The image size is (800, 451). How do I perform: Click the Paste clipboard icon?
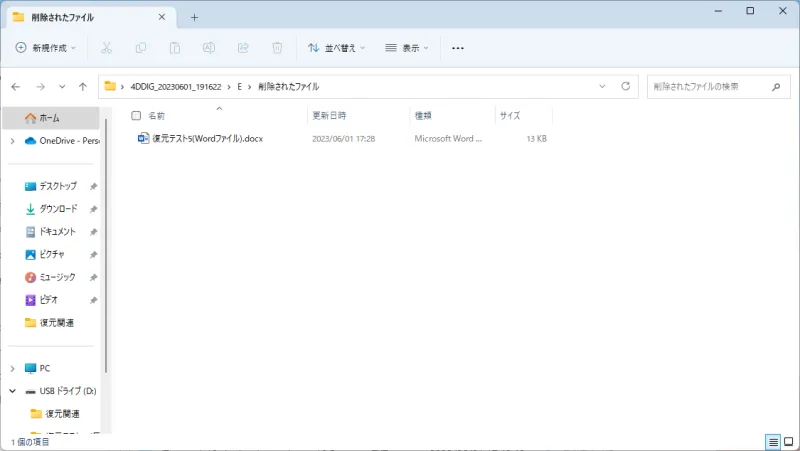tap(174, 48)
